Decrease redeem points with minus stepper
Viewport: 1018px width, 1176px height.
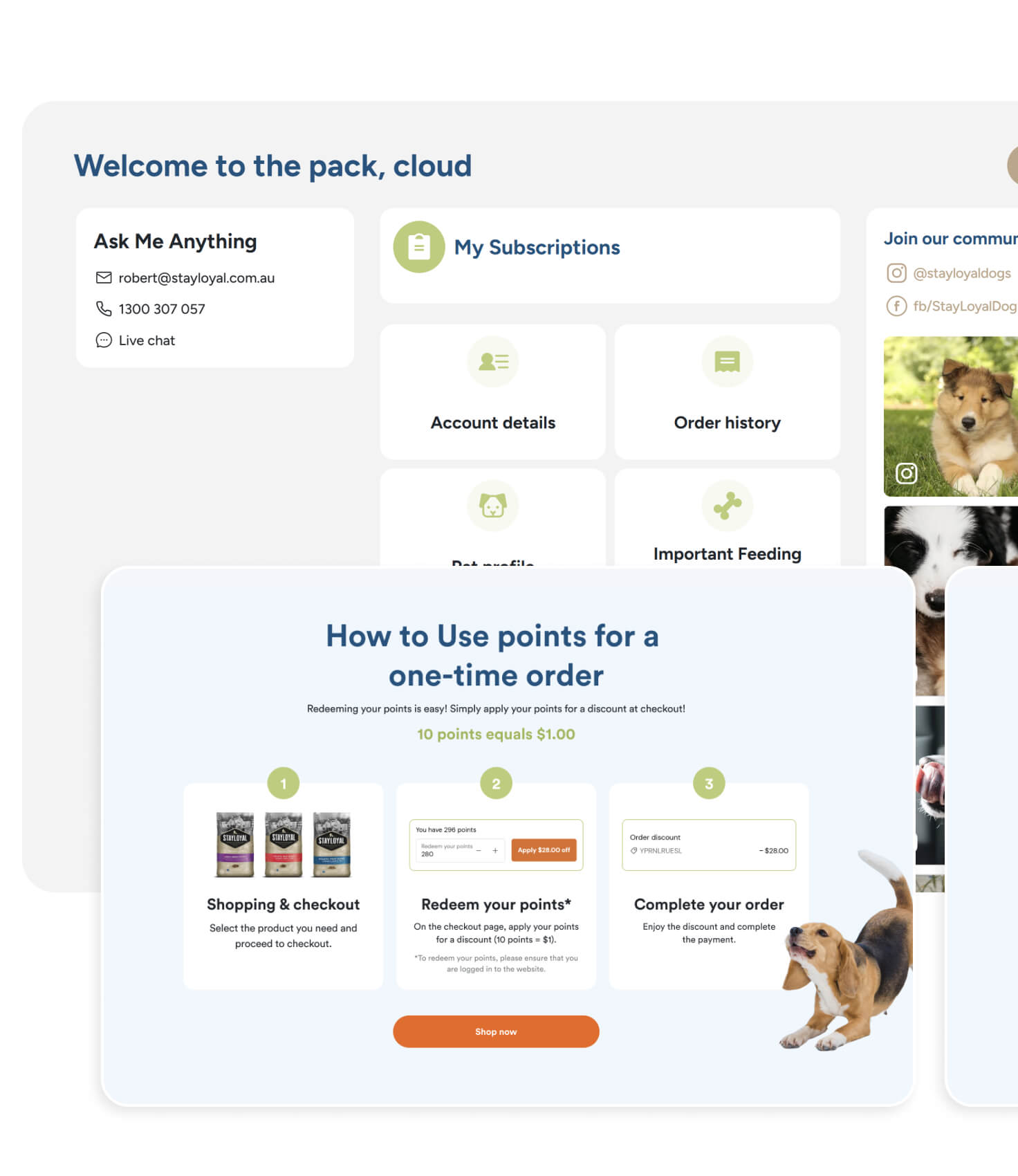coord(479,850)
